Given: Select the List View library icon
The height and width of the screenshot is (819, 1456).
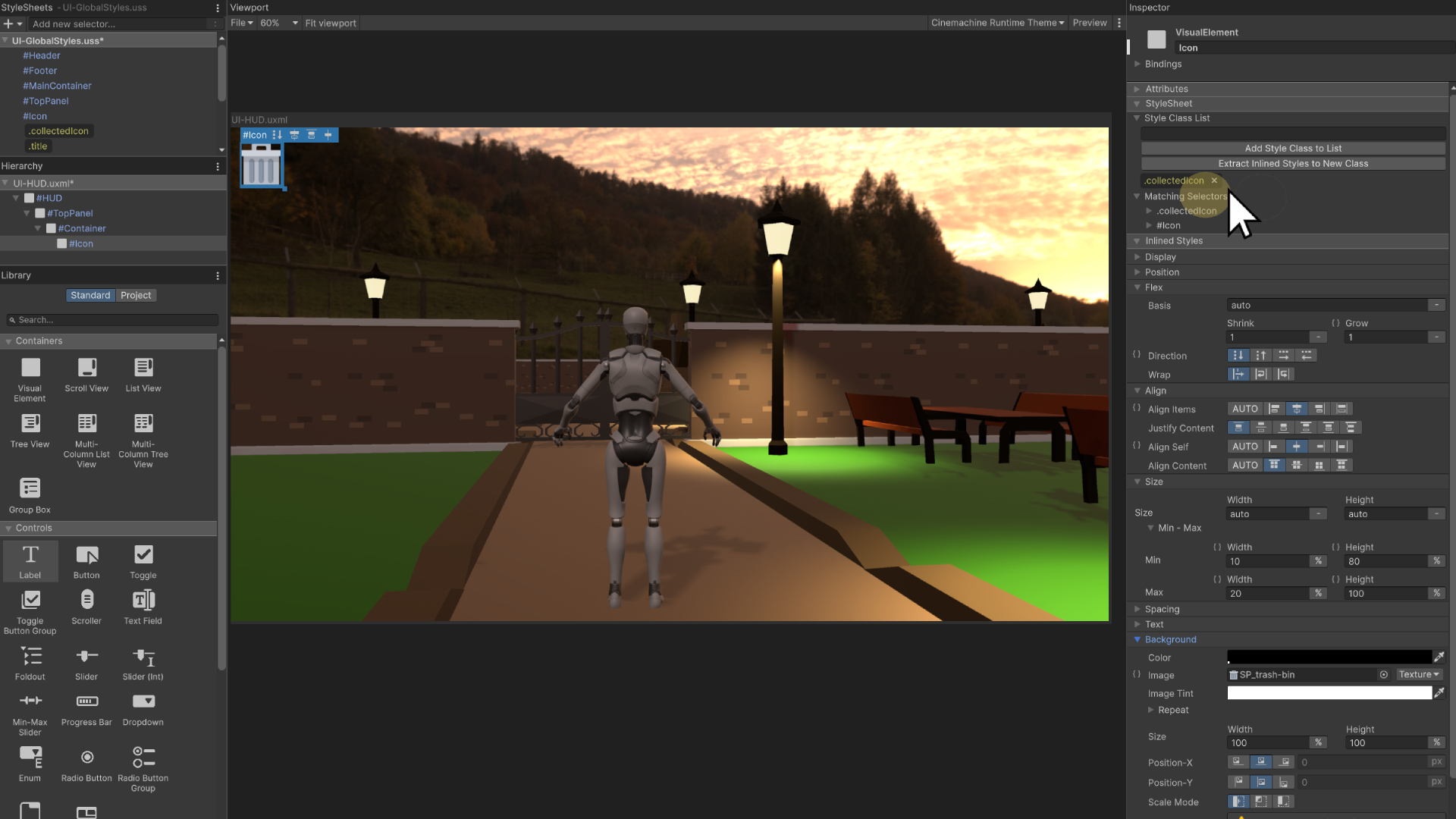Looking at the screenshot, I should [x=143, y=368].
